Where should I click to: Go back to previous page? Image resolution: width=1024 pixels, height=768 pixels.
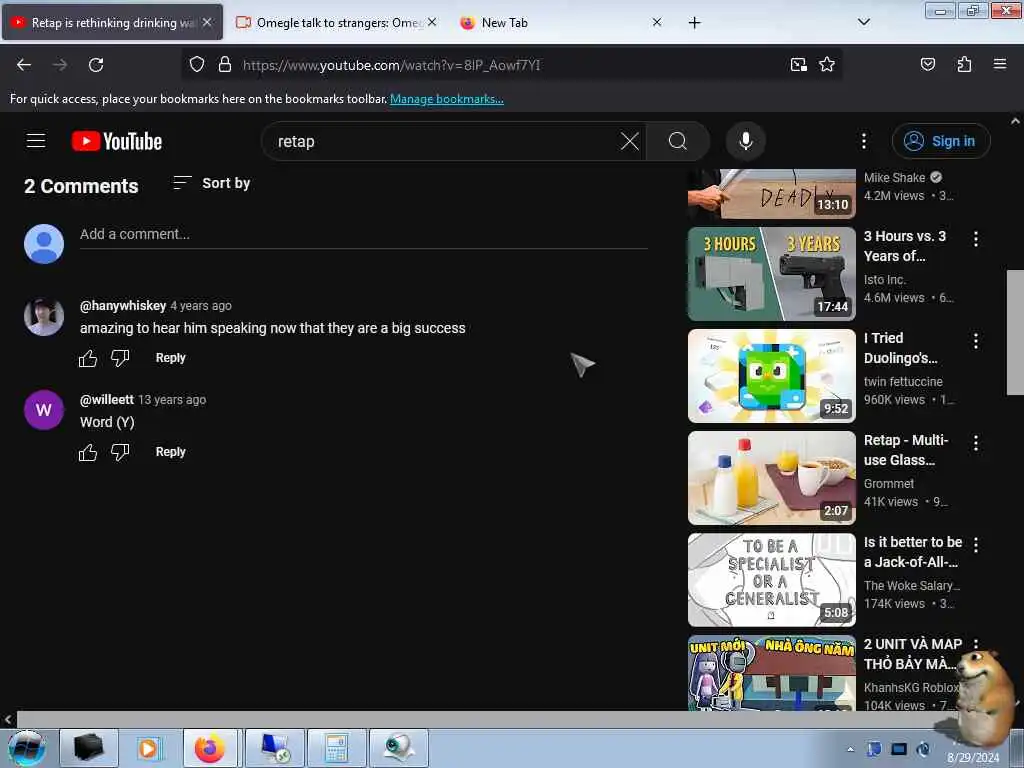[x=24, y=65]
